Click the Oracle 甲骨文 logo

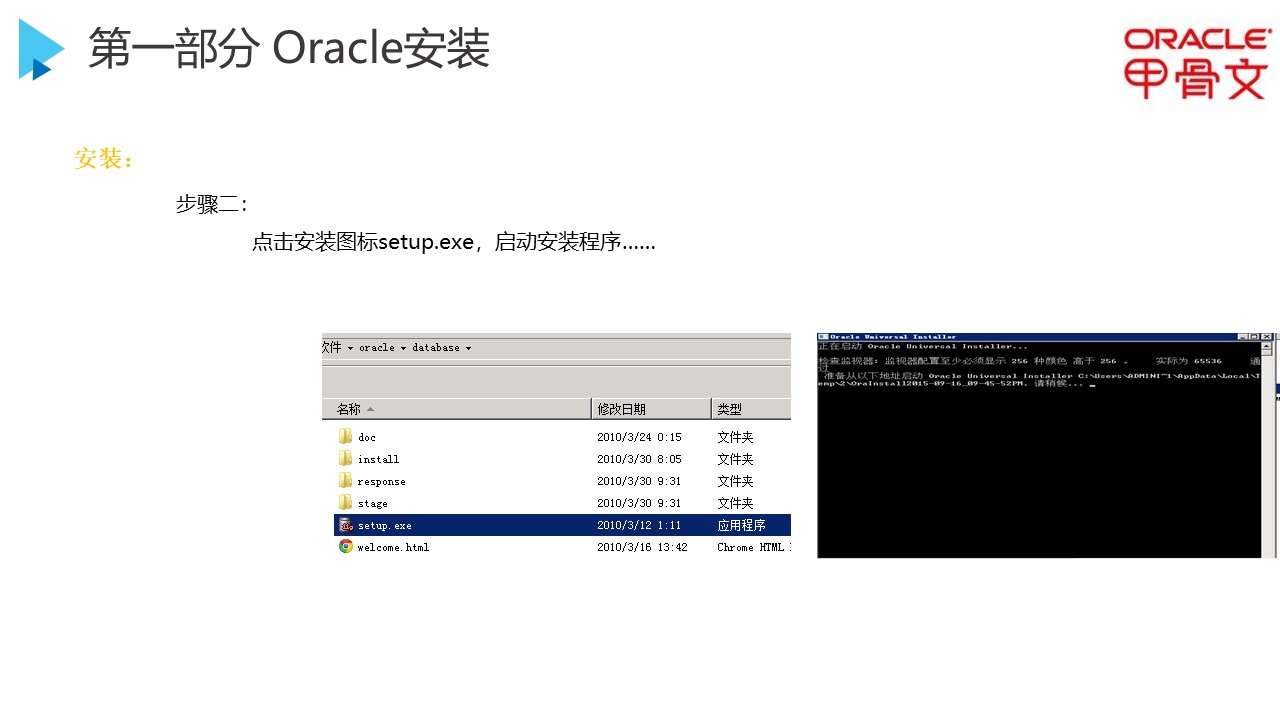tap(1197, 63)
